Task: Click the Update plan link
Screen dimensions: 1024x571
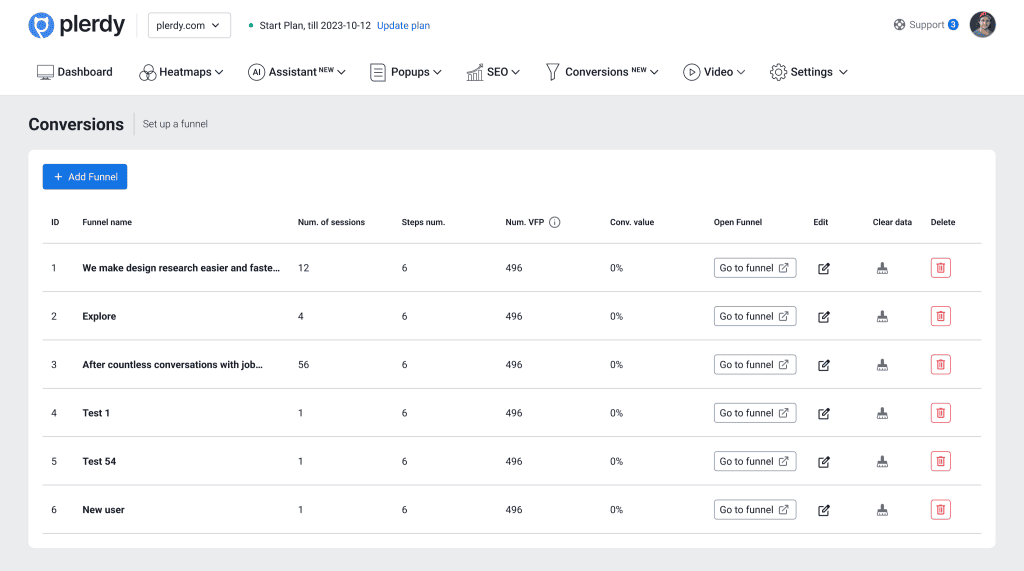Action: pyautogui.click(x=403, y=26)
